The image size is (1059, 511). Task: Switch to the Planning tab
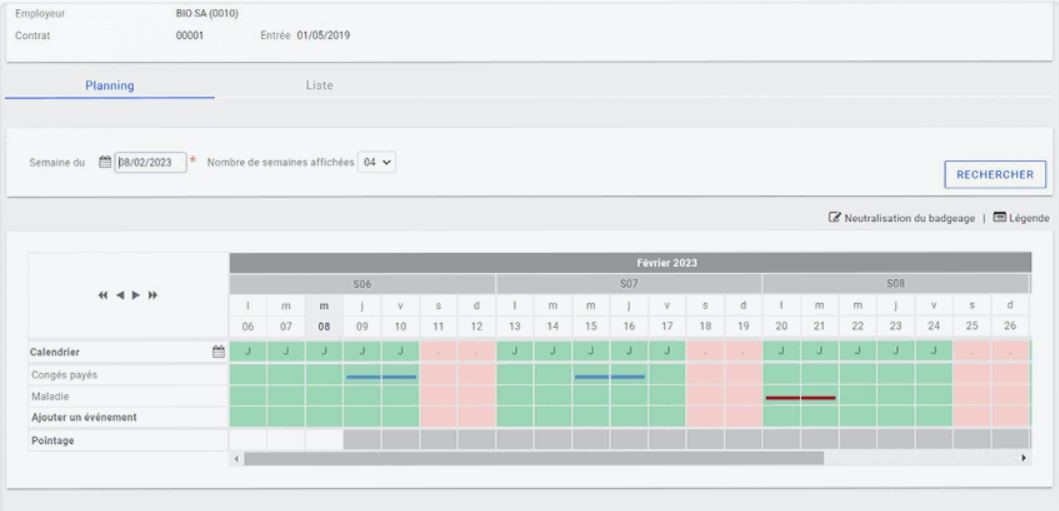click(x=109, y=86)
